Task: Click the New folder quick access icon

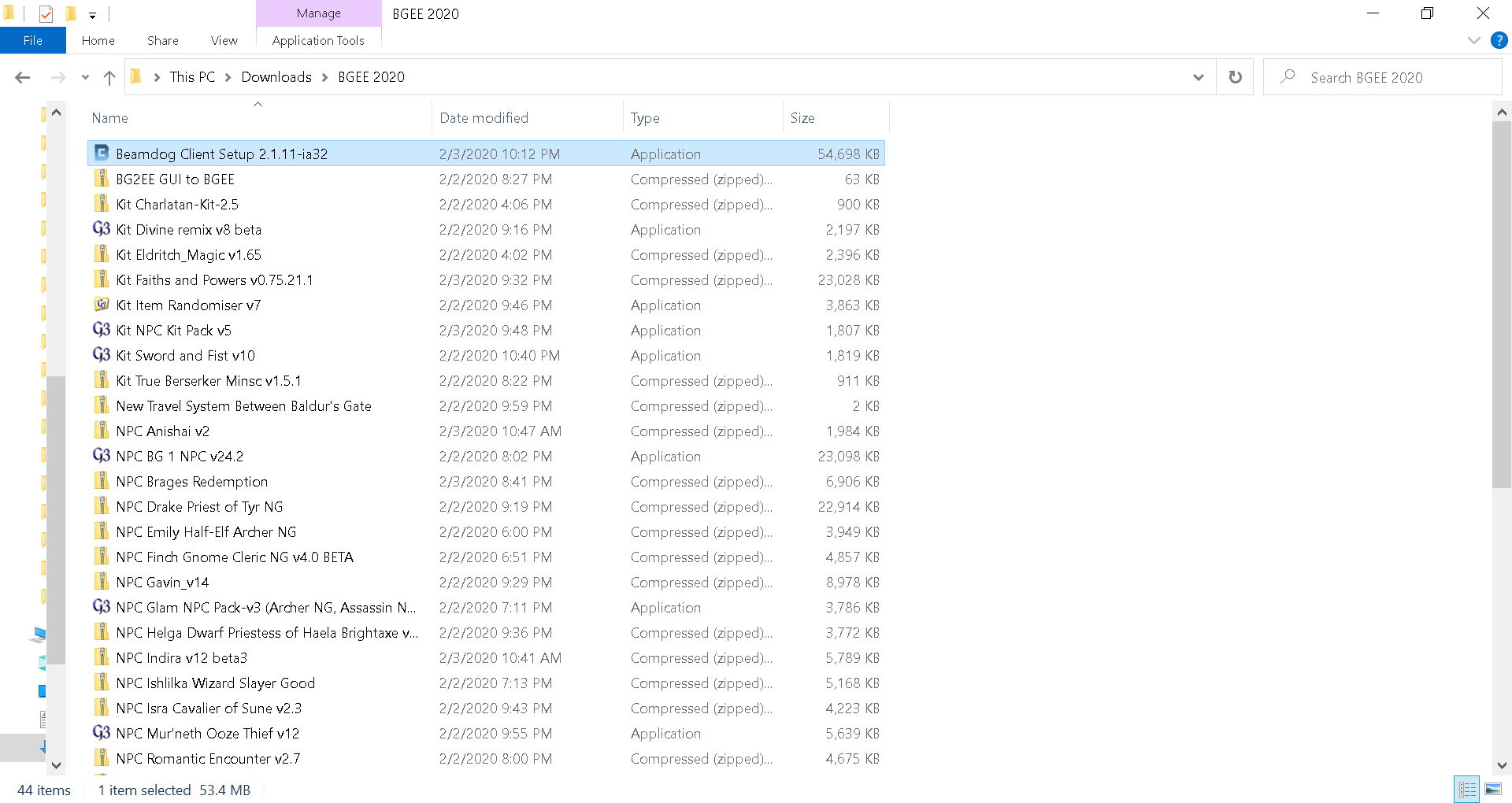Action: [x=71, y=13]
